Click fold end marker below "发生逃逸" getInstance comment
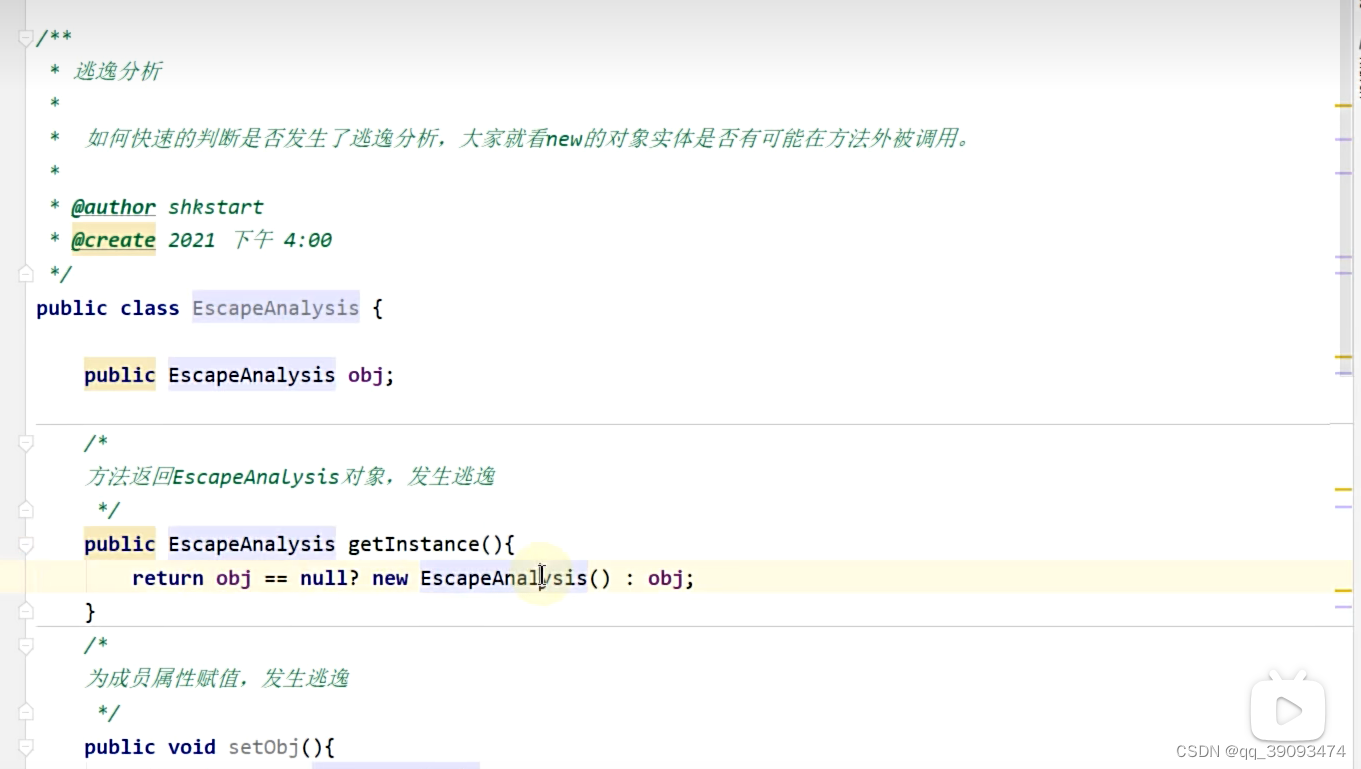 (x=26, y=510)
